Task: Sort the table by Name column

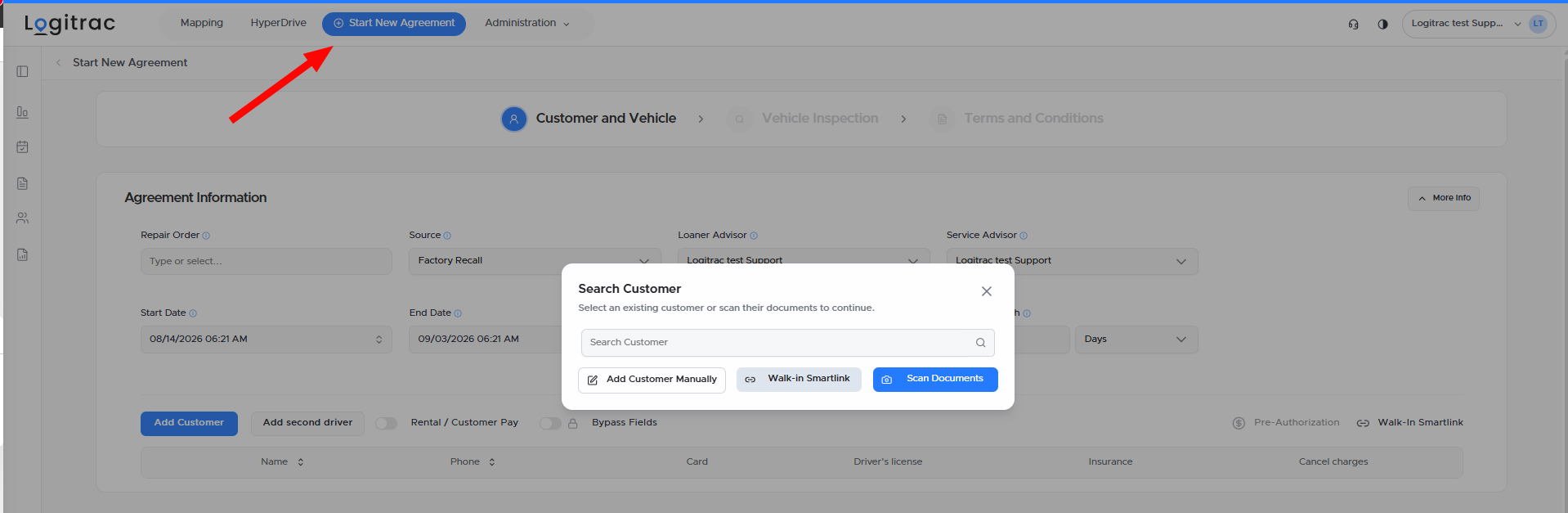Action: click(283, 462)
